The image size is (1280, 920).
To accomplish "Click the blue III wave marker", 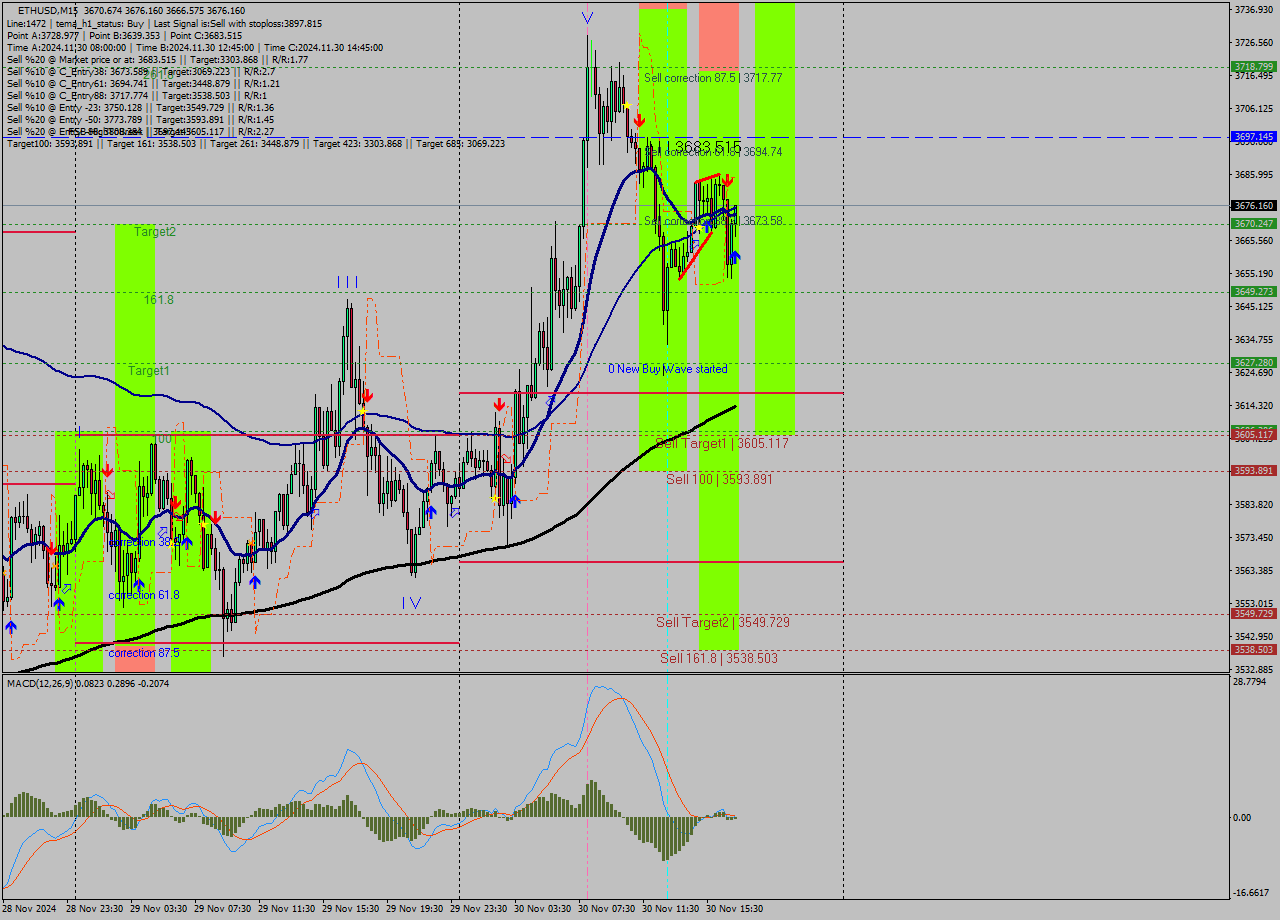I will 348,282.
